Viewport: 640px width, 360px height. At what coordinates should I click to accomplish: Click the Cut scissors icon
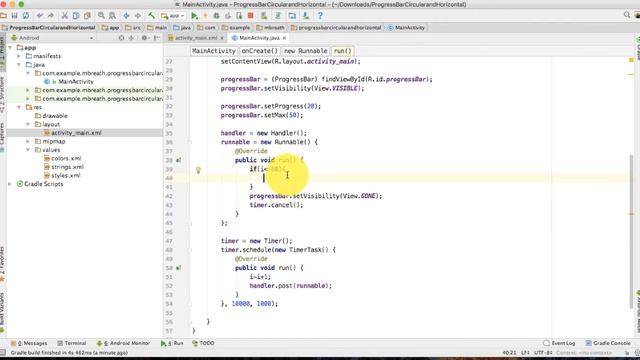point(64,16)
